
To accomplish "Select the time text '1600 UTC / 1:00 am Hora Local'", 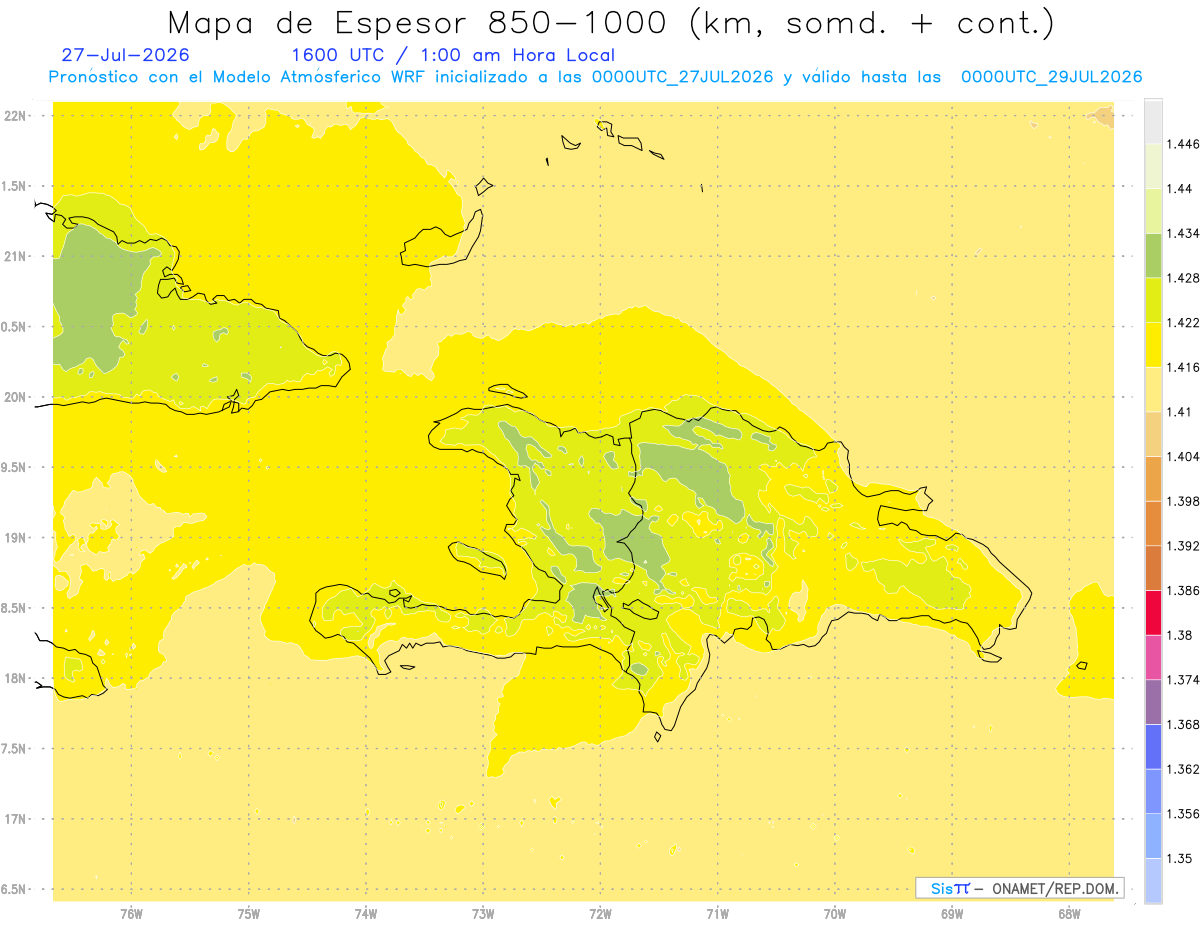I will [x=452, y=55].
